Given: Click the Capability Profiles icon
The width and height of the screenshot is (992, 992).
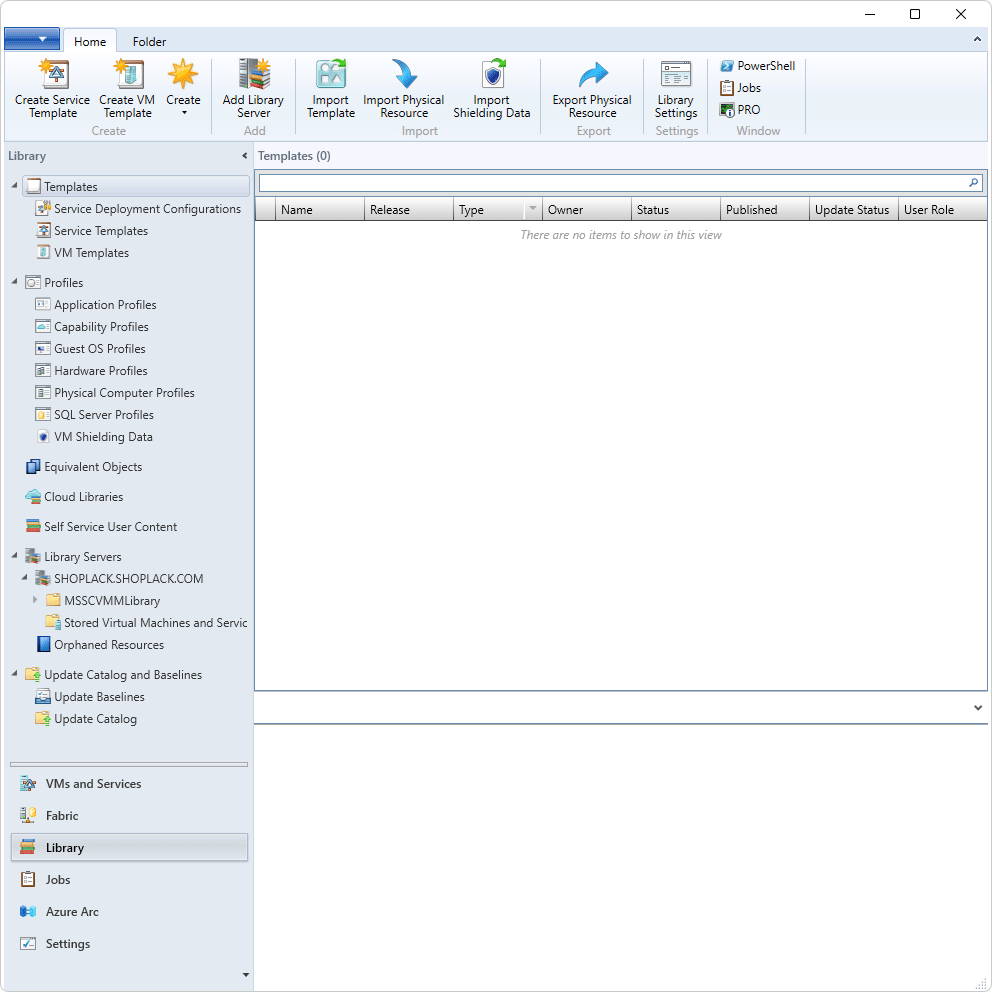Looking at the screenshot, I should (42, 326).
